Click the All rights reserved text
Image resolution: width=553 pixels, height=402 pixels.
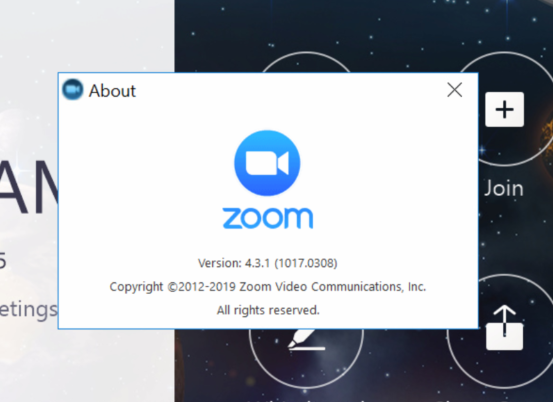tap(268, 310)
